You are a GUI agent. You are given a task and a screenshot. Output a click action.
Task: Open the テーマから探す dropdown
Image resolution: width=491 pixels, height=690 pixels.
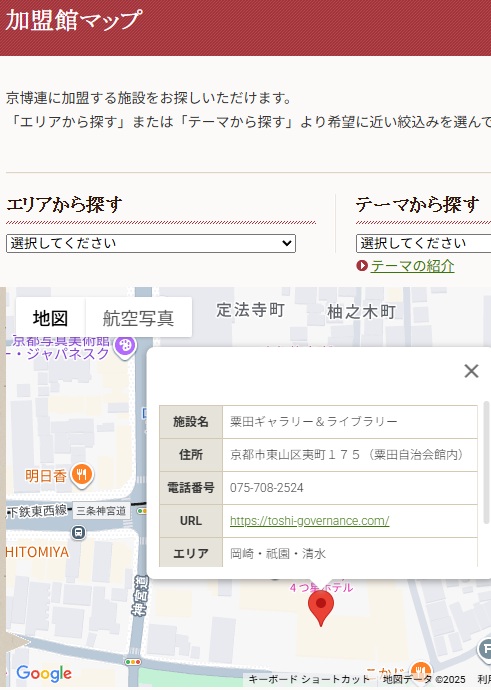(423, 243)
